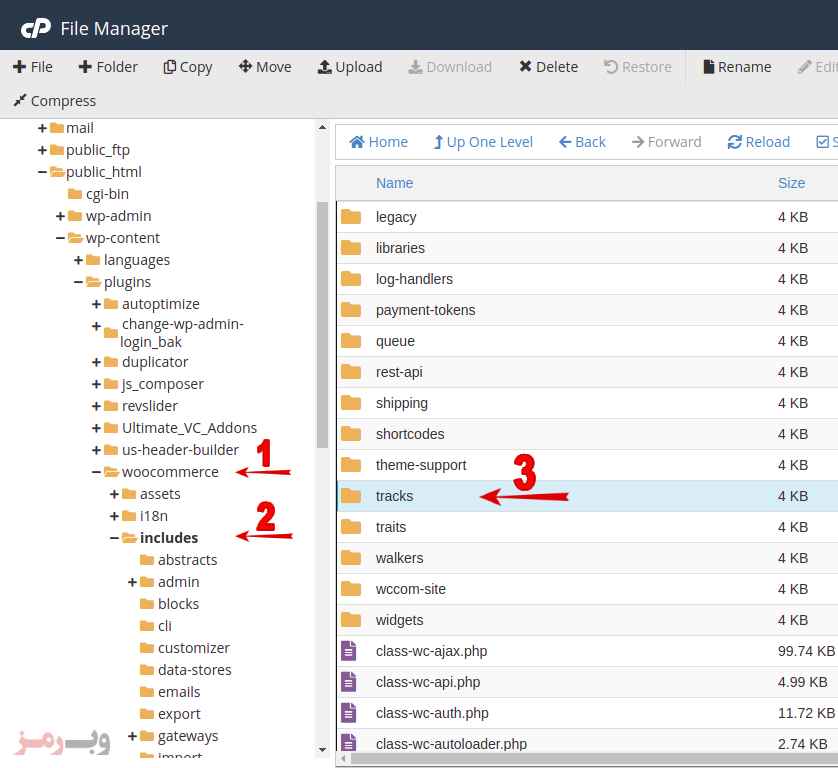The height and width of the screenshot is (768, 838).
Task: Click the folder tree scroll up arrow
Action: (322, 128)
